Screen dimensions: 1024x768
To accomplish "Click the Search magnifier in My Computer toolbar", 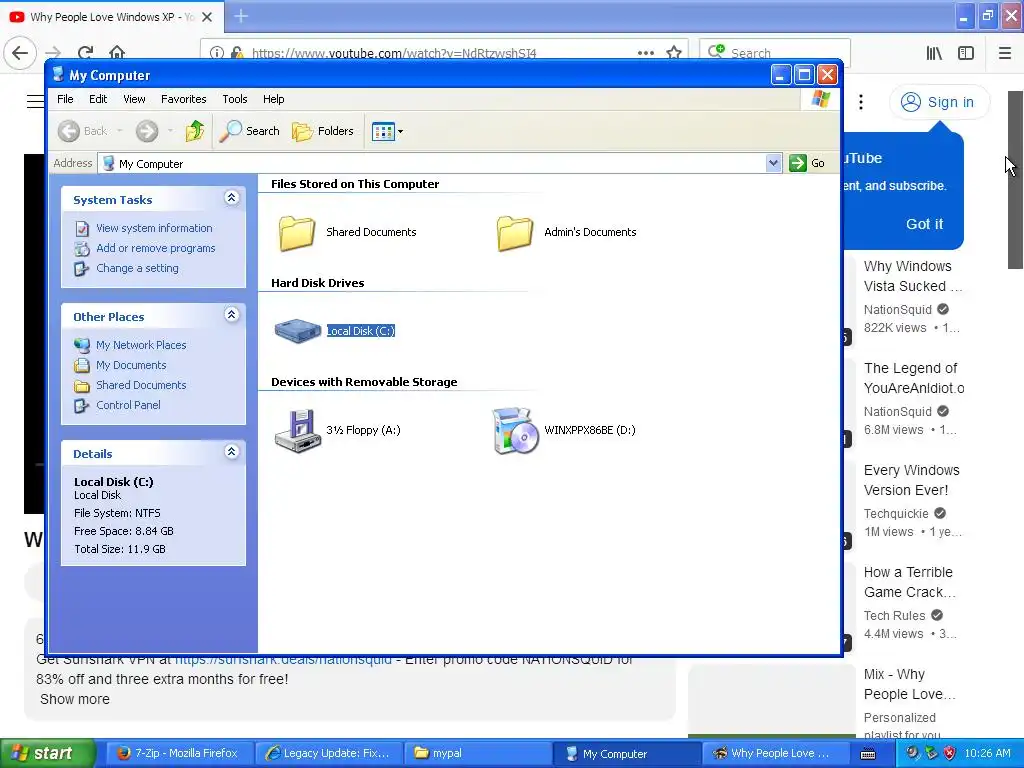I will (249, 131).
